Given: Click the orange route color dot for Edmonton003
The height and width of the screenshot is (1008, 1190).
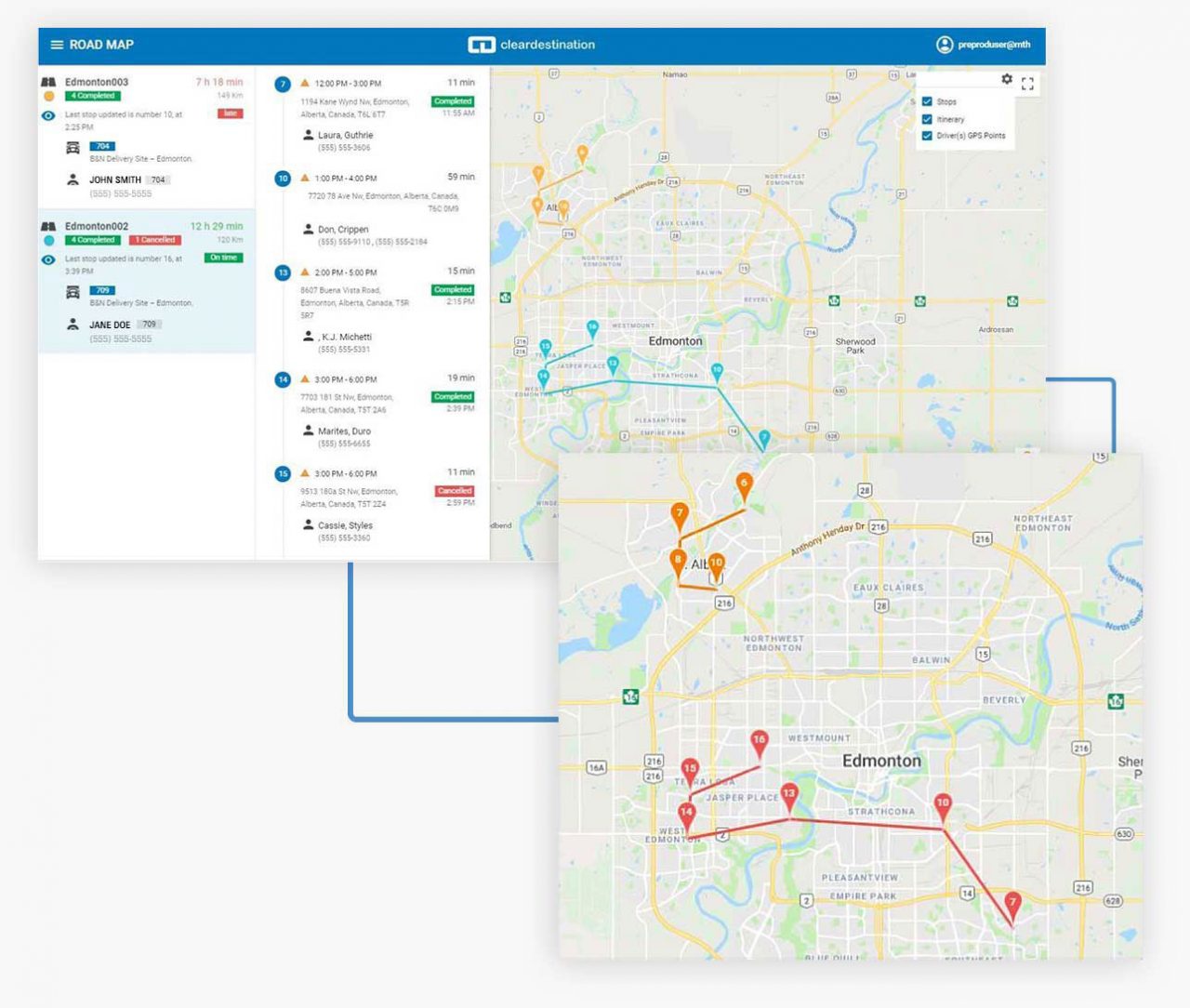Looking at the screenshot, I should [x=47, y=96].
